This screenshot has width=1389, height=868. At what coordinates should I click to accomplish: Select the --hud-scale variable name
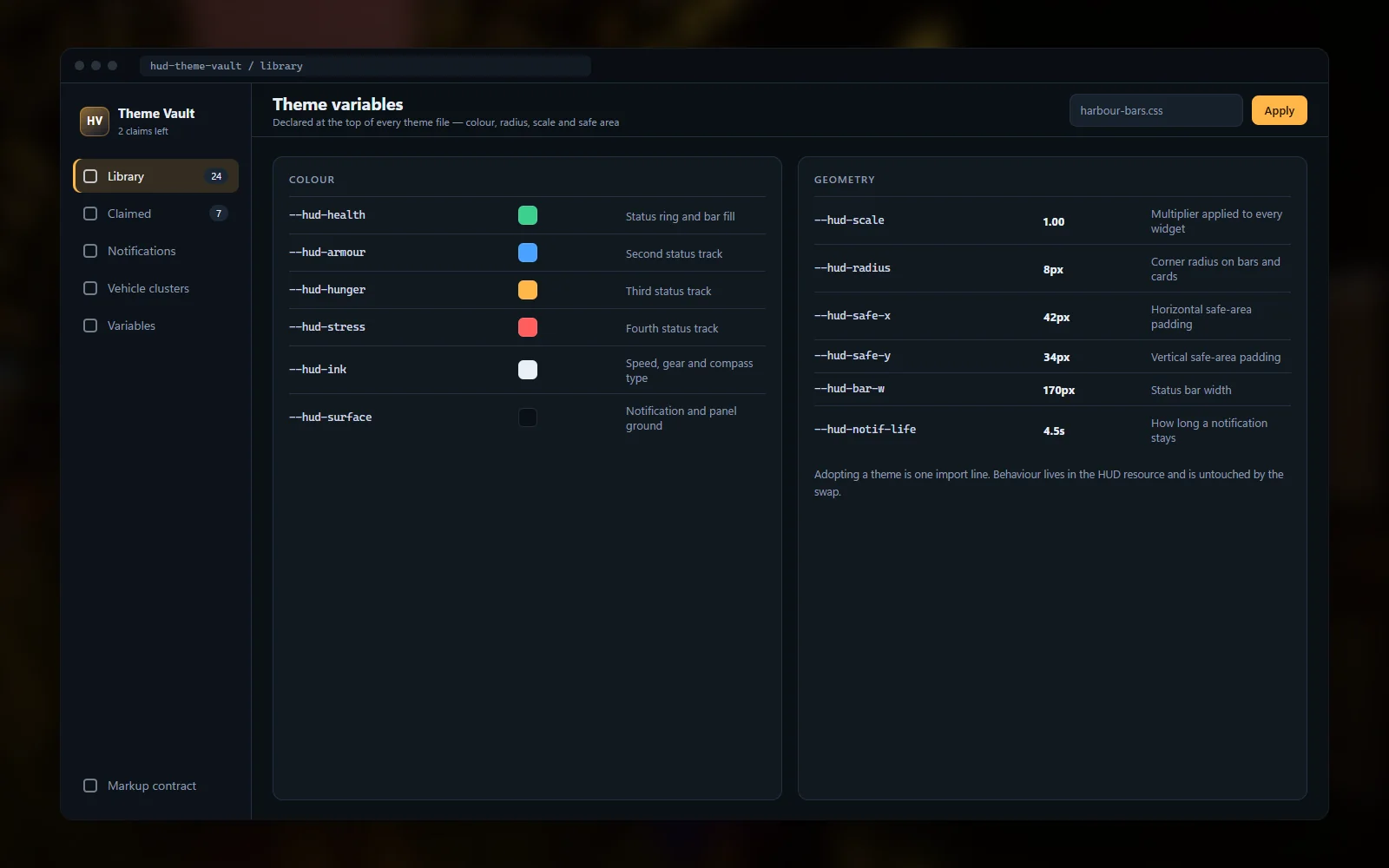click(x=849, y=220)
